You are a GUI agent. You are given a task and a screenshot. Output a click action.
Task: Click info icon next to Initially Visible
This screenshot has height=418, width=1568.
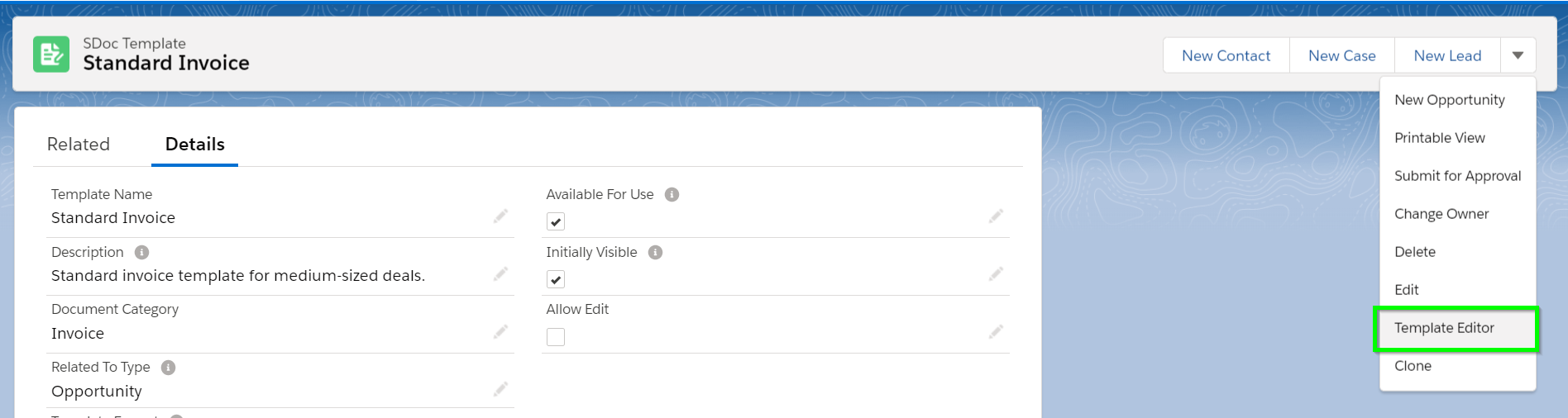click(x=656, y=253)
